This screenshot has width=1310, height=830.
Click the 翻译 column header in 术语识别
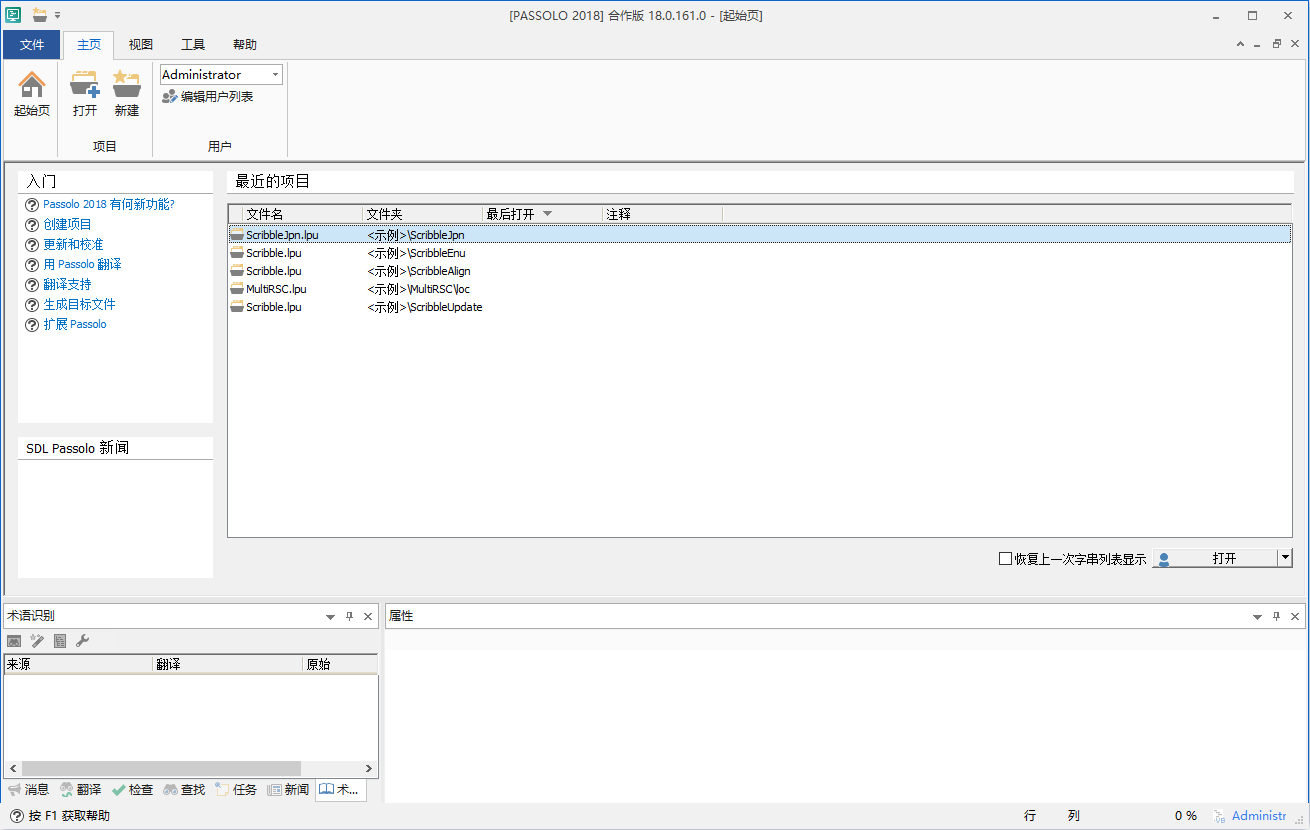click(x=227, y=664)
